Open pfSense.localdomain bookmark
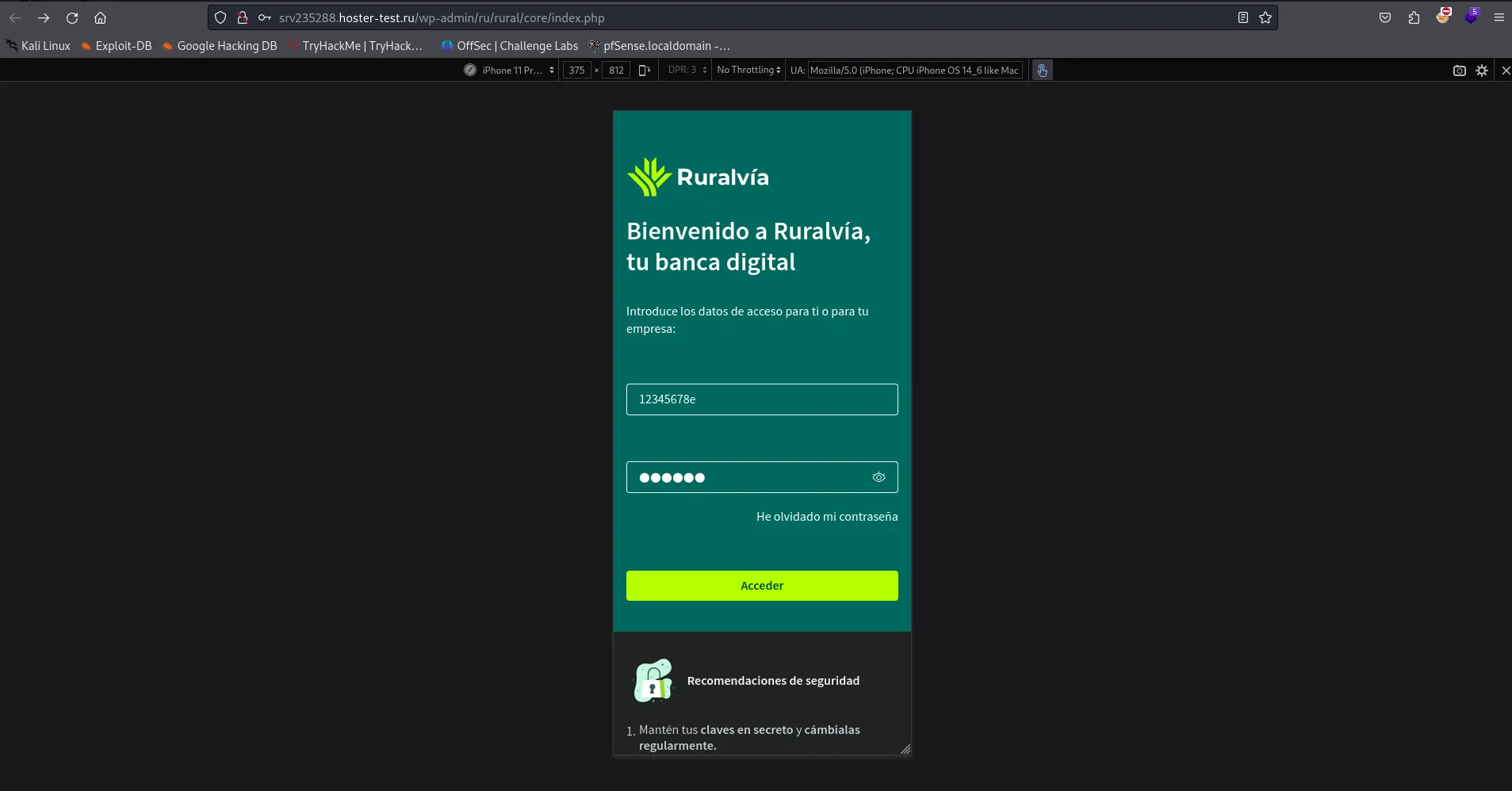This screenshot has width=1512, height=791. click(660, 46)
